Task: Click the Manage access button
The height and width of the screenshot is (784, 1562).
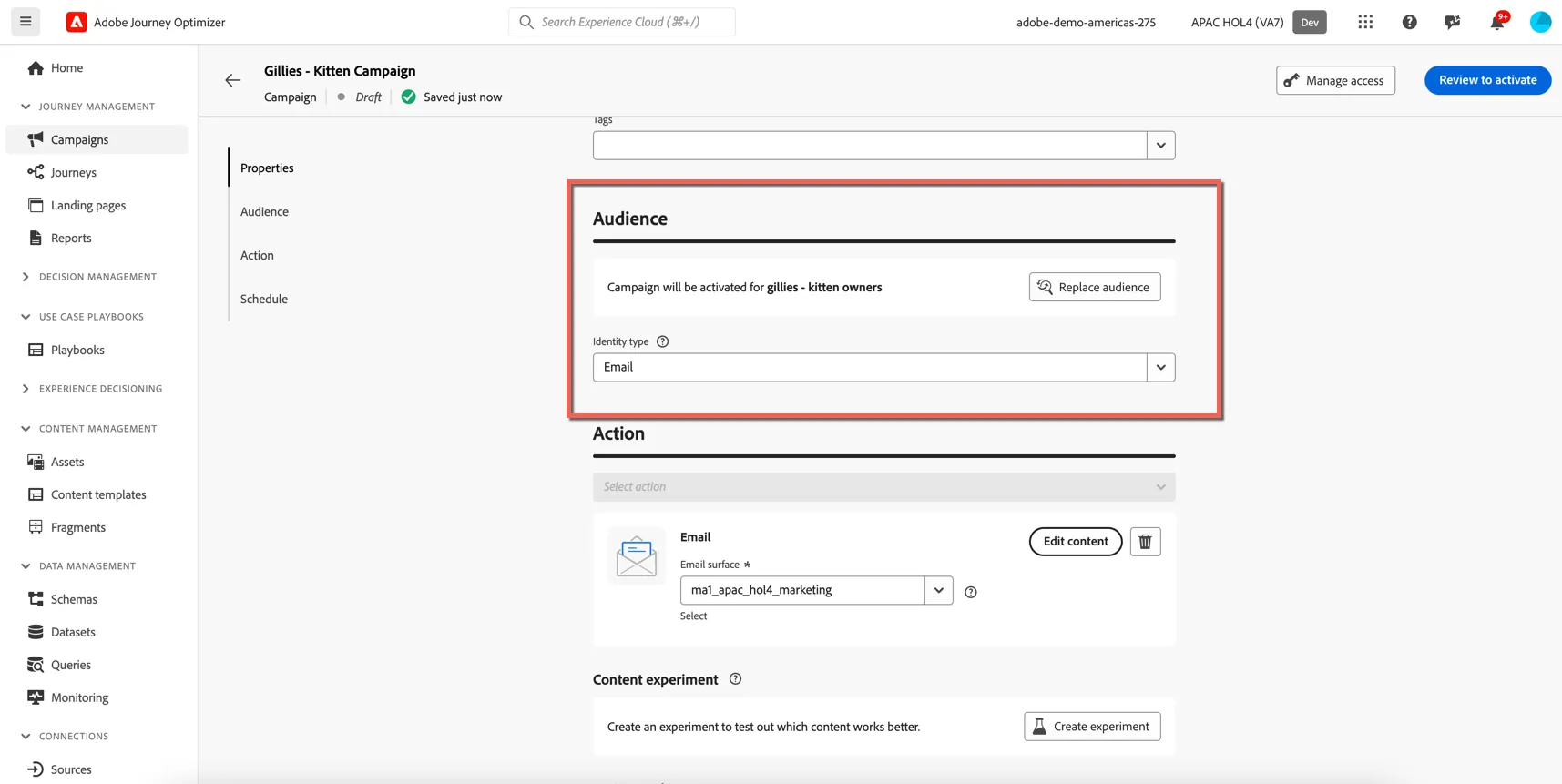Action: point(1335,80)
